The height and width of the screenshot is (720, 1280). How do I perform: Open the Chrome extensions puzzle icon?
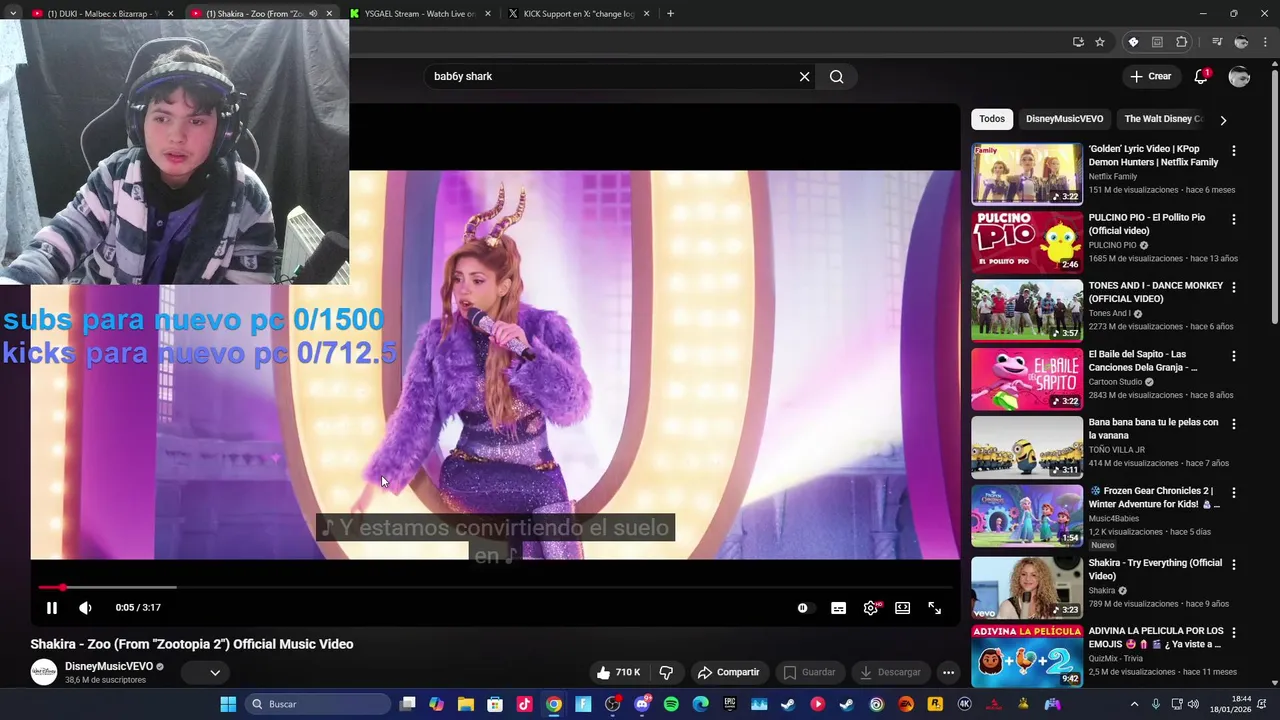tap(1182, 42)
